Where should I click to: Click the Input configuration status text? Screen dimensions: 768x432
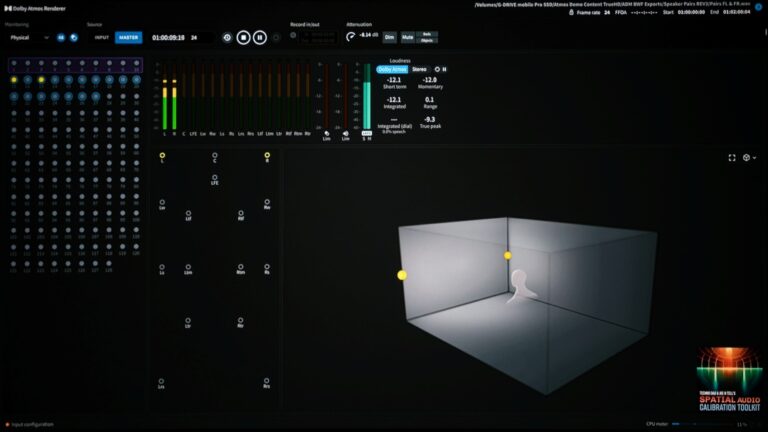(x=32, y=425)
